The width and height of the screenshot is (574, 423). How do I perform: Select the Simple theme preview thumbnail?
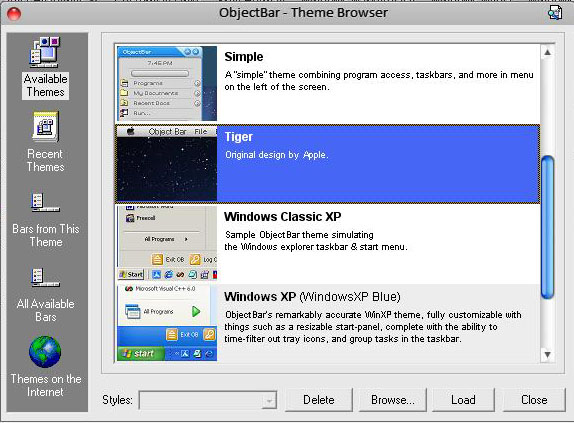[167, 83]
